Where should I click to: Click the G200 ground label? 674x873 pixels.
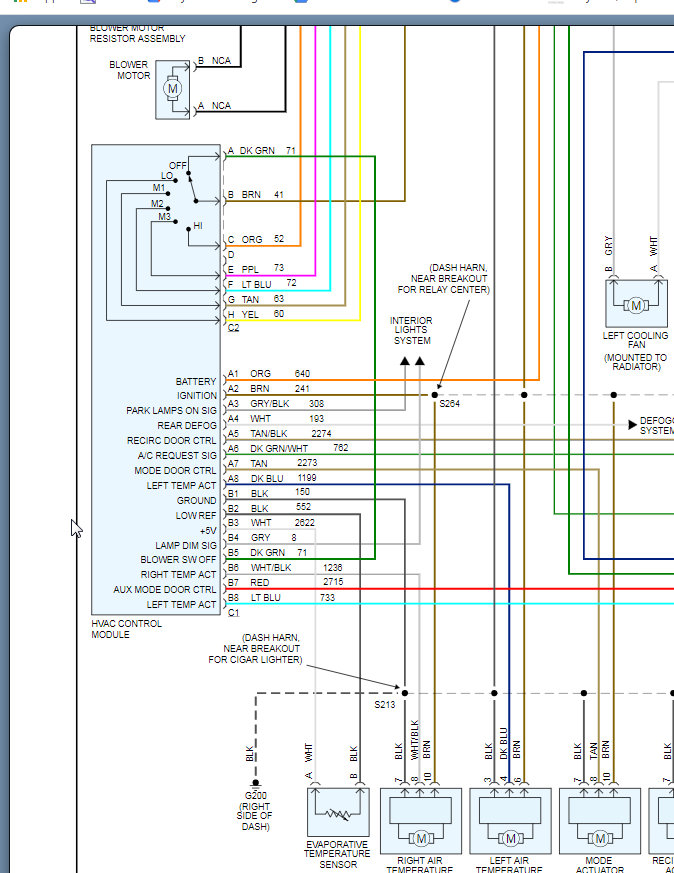coord(255,796)
